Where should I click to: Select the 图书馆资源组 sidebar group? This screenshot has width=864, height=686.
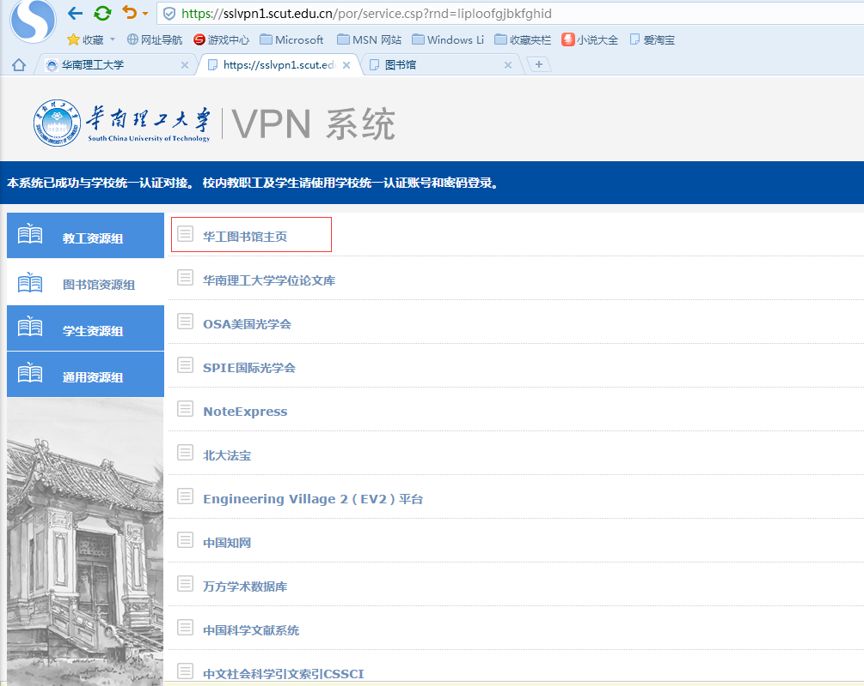(85, 282)
